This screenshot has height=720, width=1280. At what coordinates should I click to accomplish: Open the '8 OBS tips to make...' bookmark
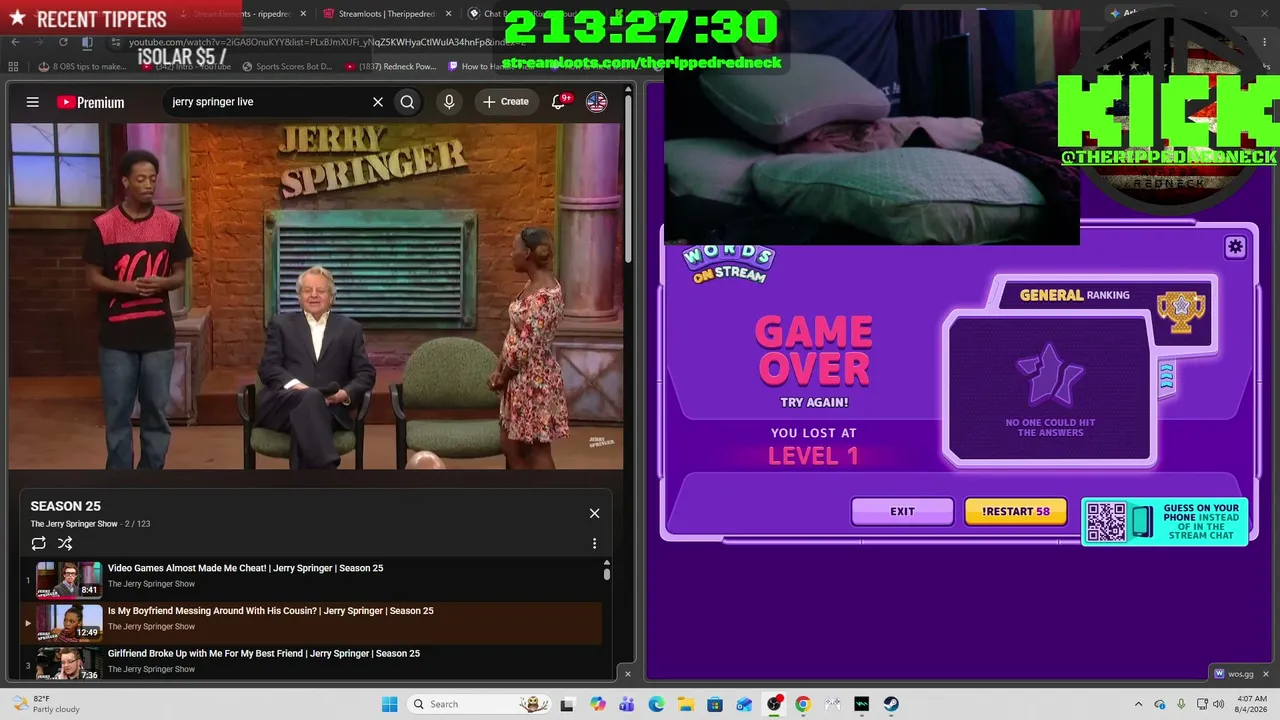click(83, 67)
